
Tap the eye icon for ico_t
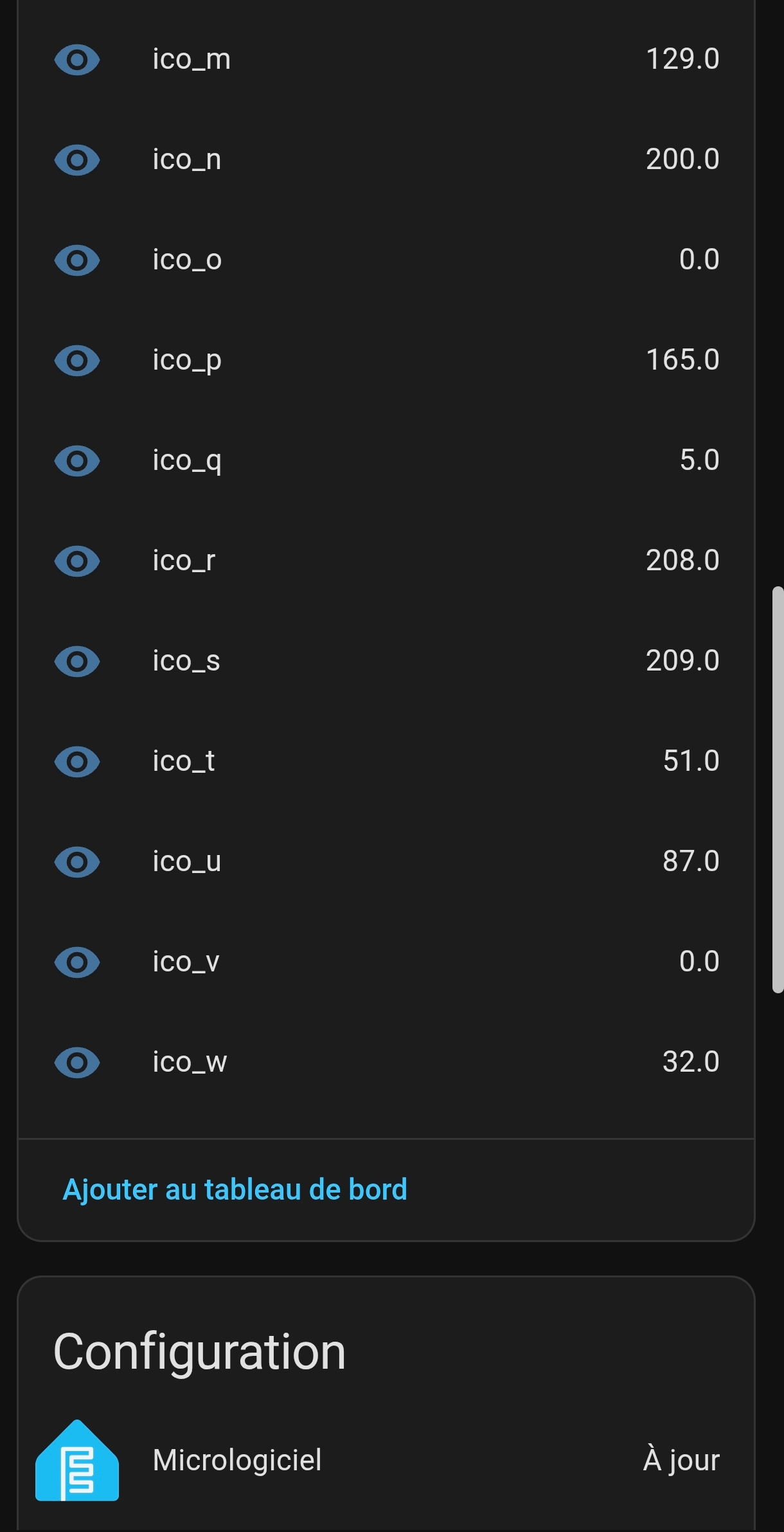77,762
